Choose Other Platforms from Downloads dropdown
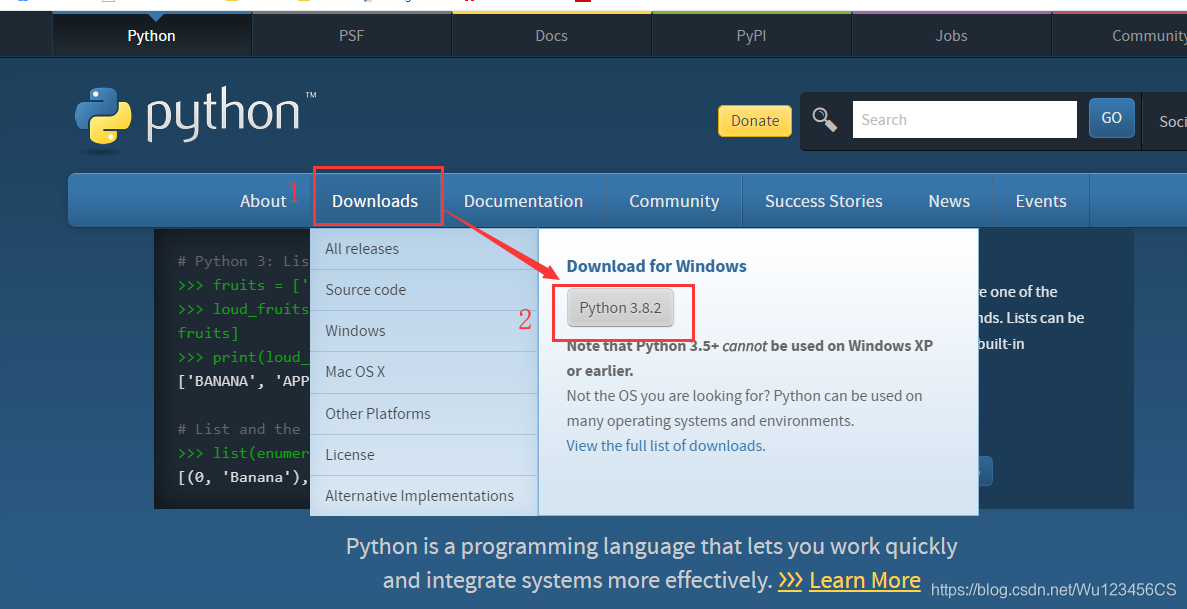1187x609 pixels. tap(424, 414)
